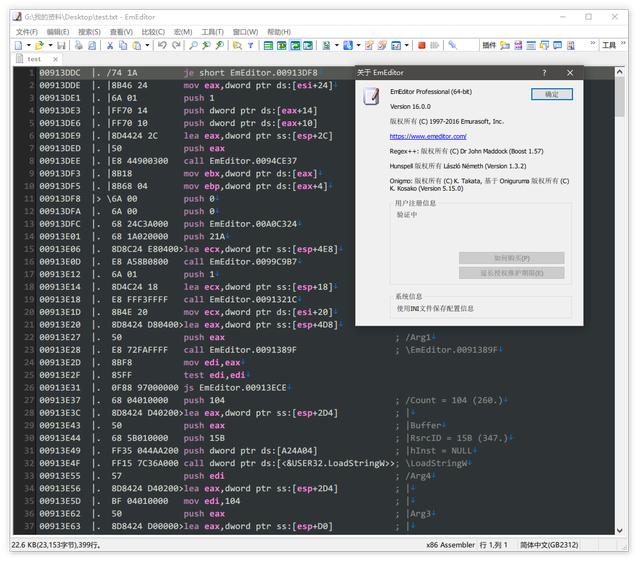The width and height of the screenshot is (640, 564).
Task: Click the Print Preview icon
Action: tap(92, 45)
